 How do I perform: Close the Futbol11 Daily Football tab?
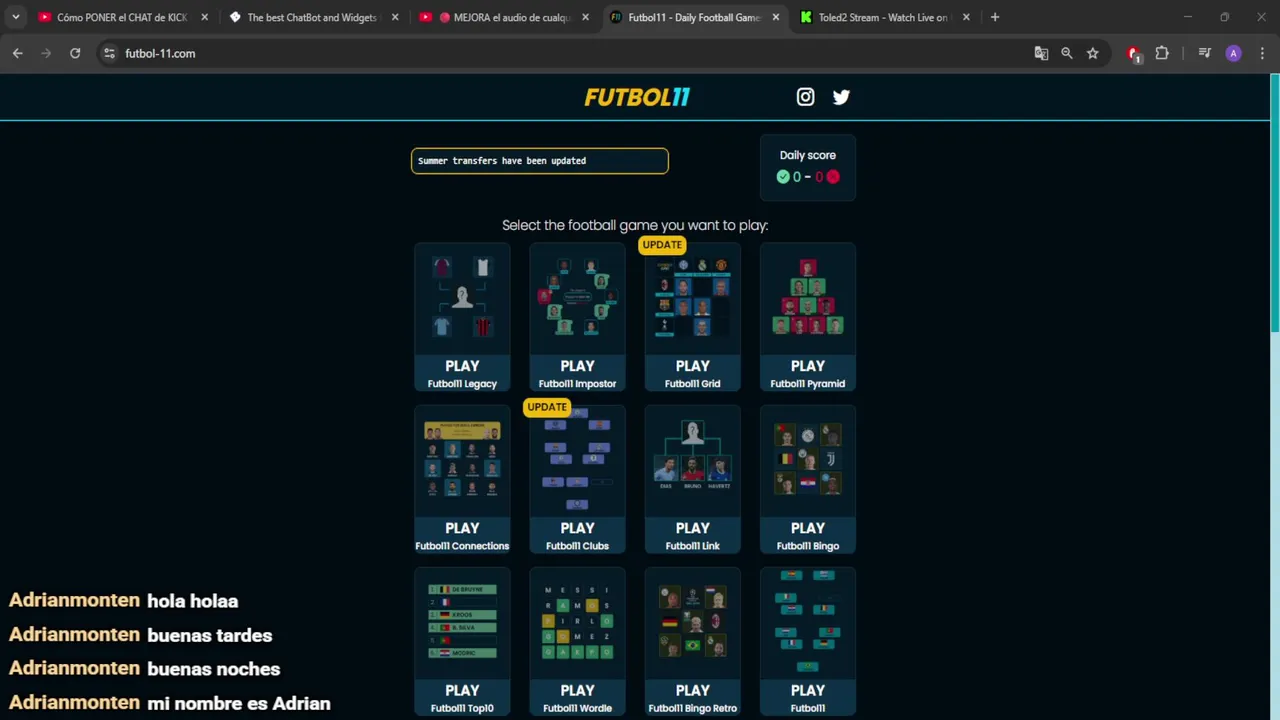click(775, 17)
